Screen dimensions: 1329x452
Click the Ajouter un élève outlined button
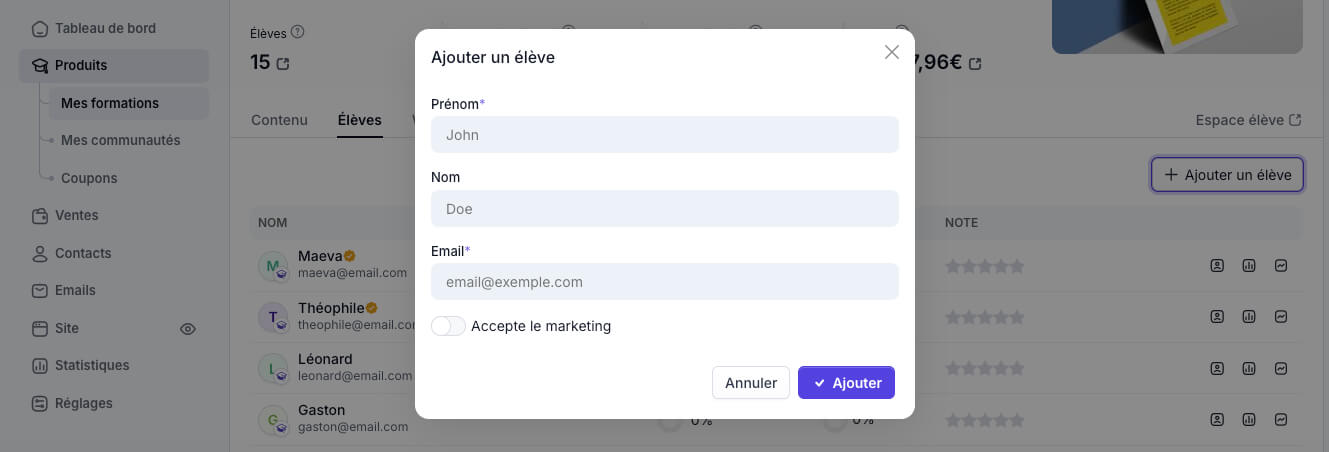point(1227,175)
